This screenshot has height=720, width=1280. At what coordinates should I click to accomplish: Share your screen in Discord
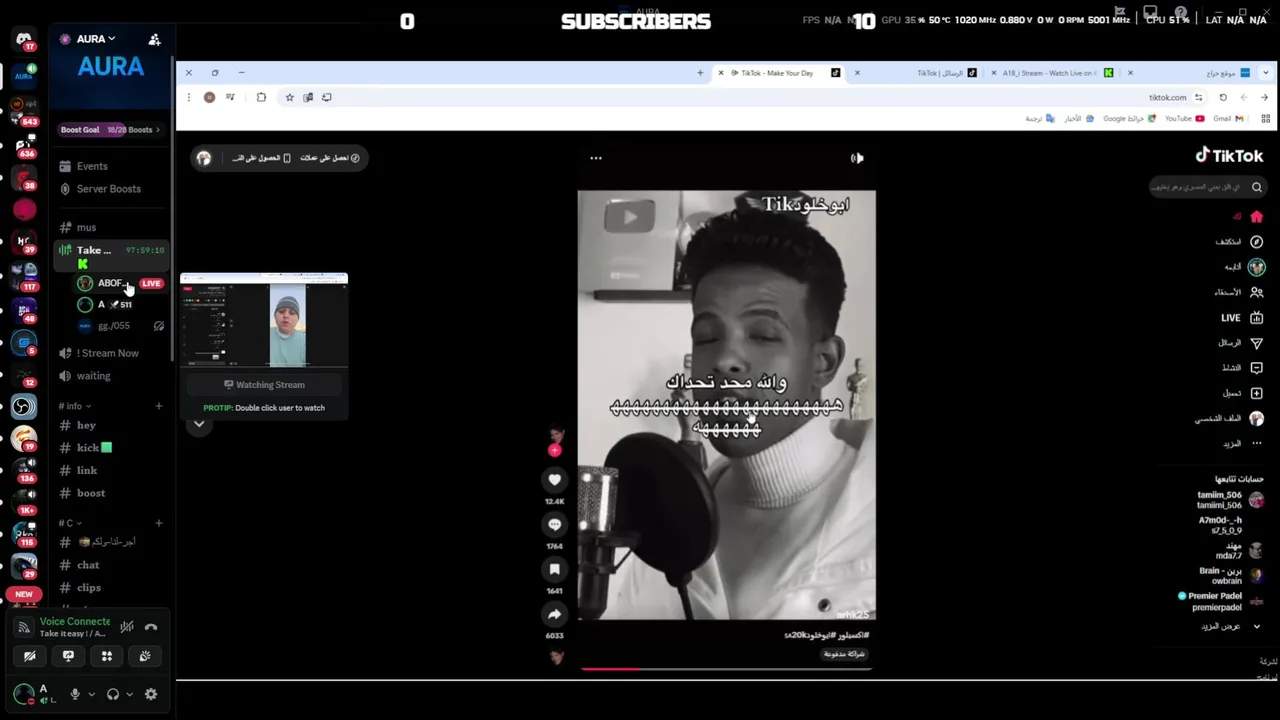click(68, 656)
